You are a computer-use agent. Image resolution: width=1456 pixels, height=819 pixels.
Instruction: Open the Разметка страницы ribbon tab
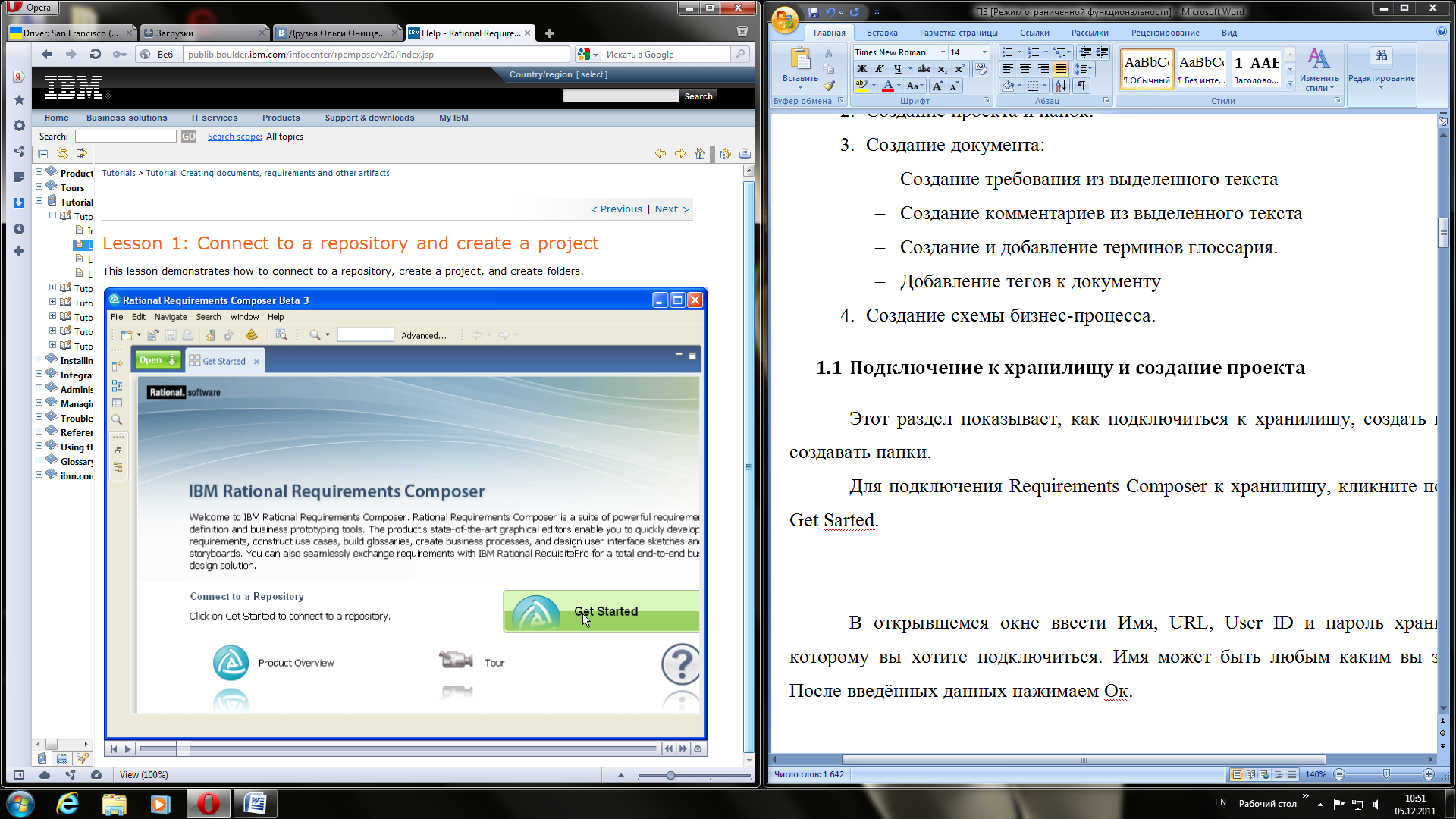coord(959,33)
